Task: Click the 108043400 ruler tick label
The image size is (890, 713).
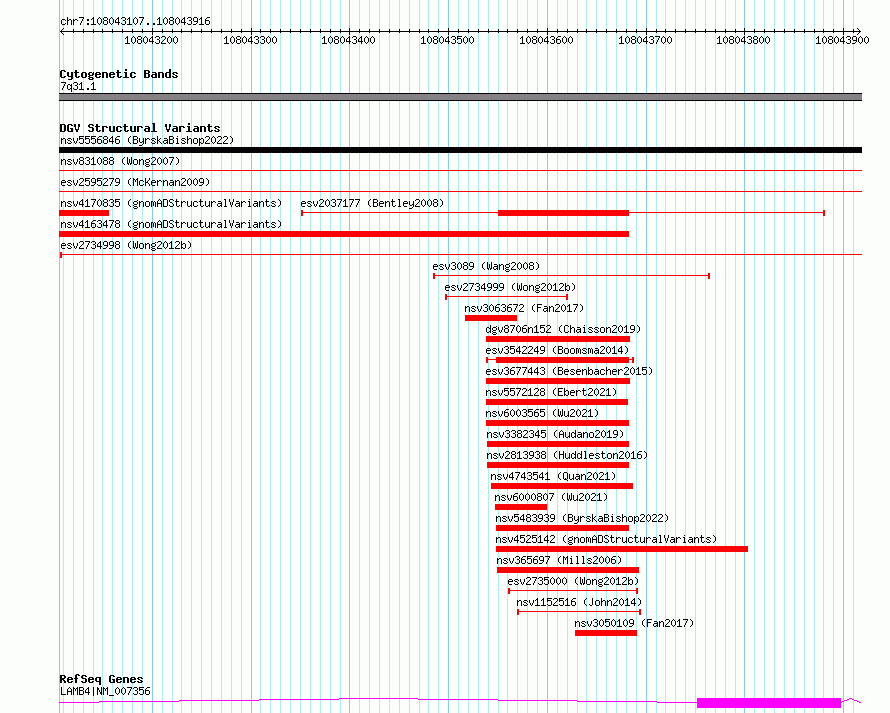Action: (x=349, y=40)
